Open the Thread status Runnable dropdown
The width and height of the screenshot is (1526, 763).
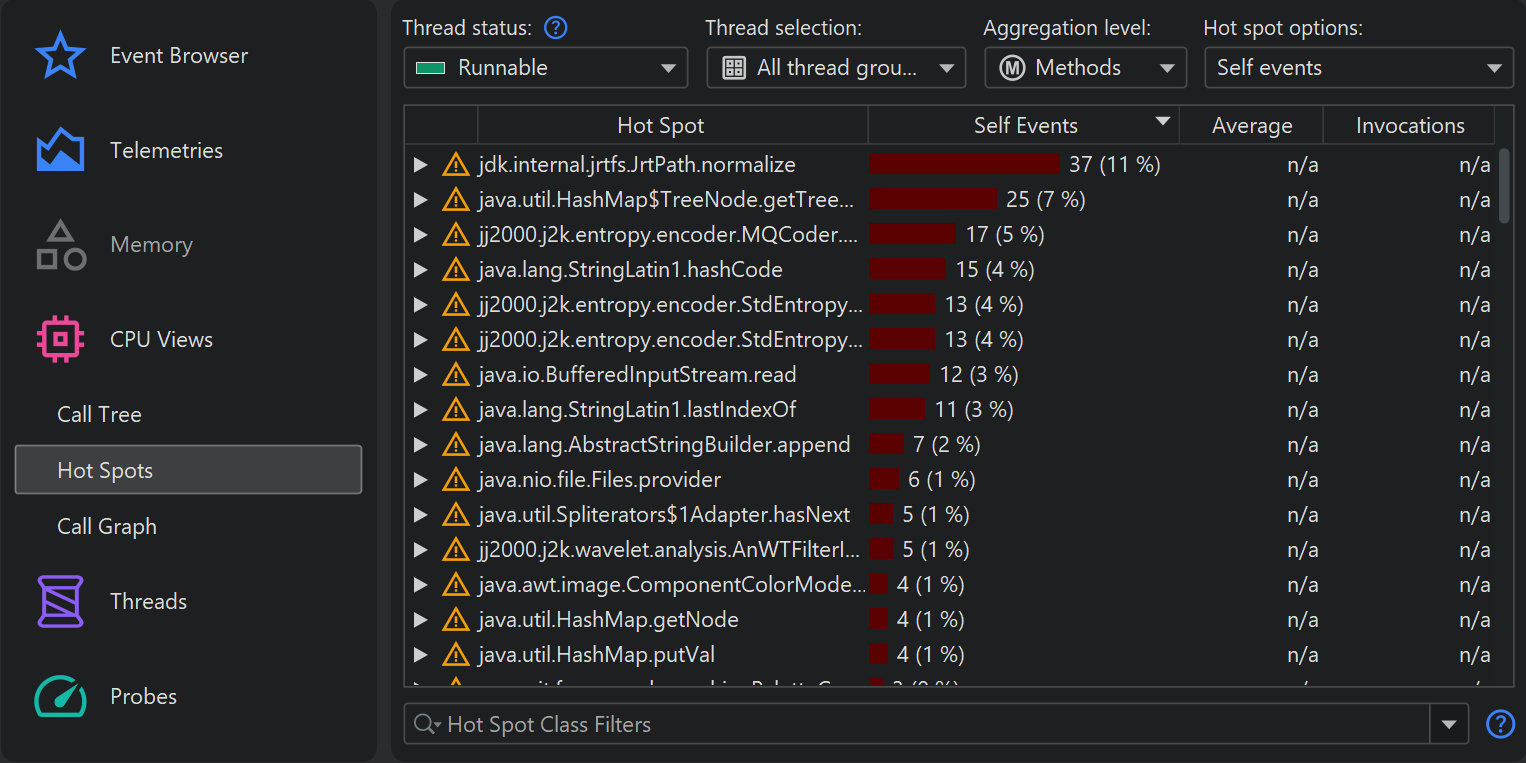(x=546, y=68)
